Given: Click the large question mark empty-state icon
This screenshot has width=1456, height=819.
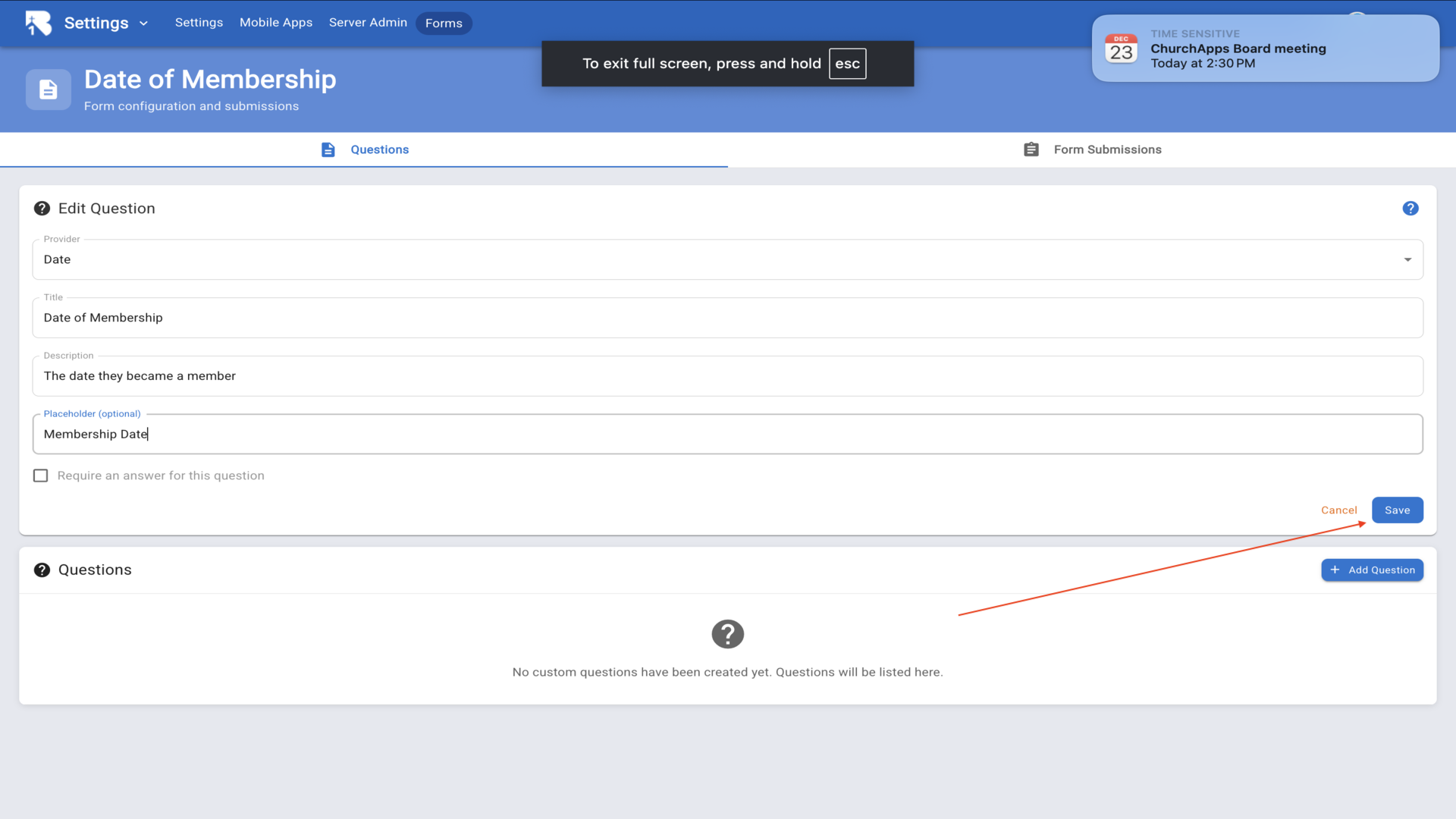Looking at the screenshot, I should coord(727,634).
